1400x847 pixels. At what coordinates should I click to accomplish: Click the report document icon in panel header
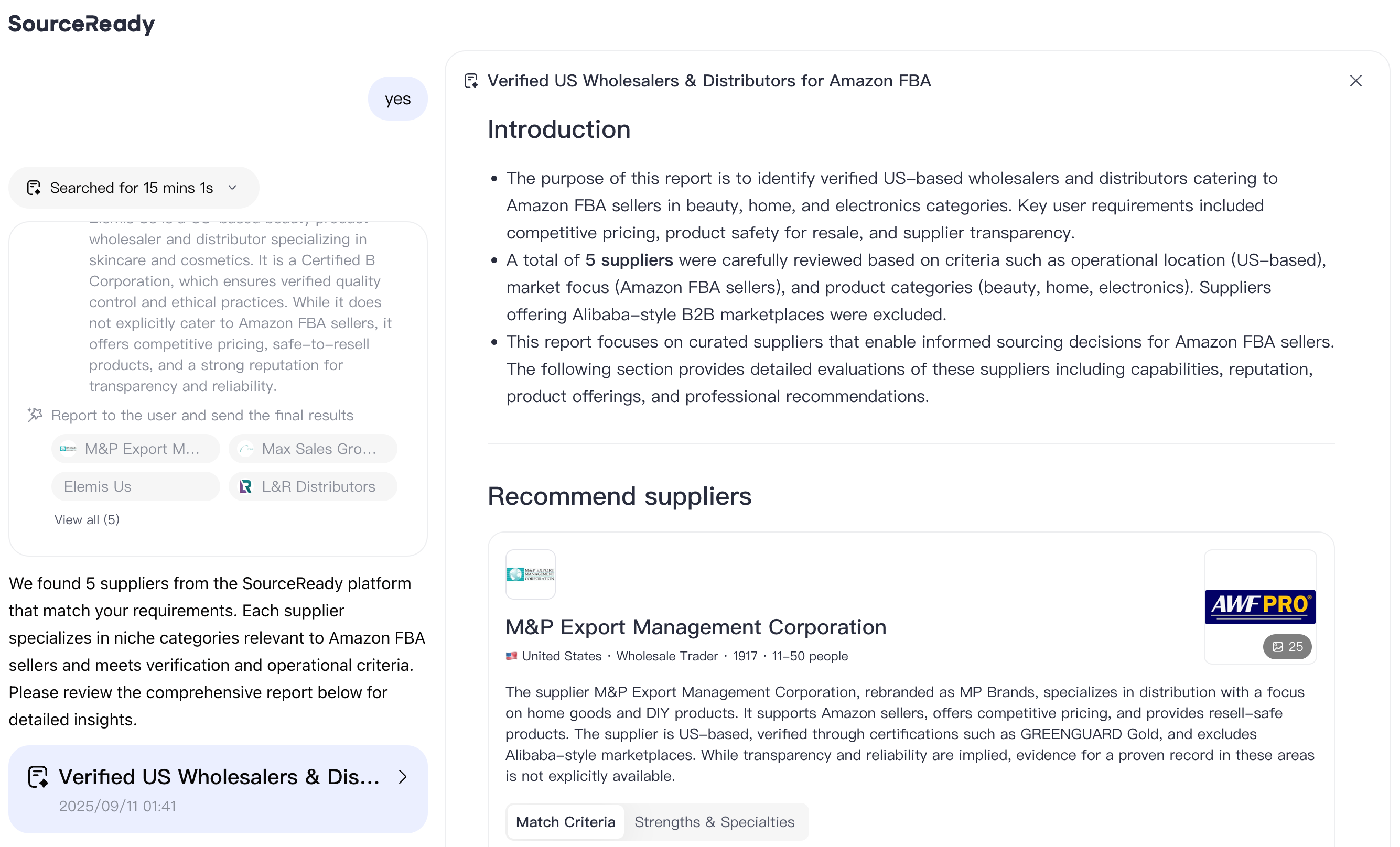471,81
